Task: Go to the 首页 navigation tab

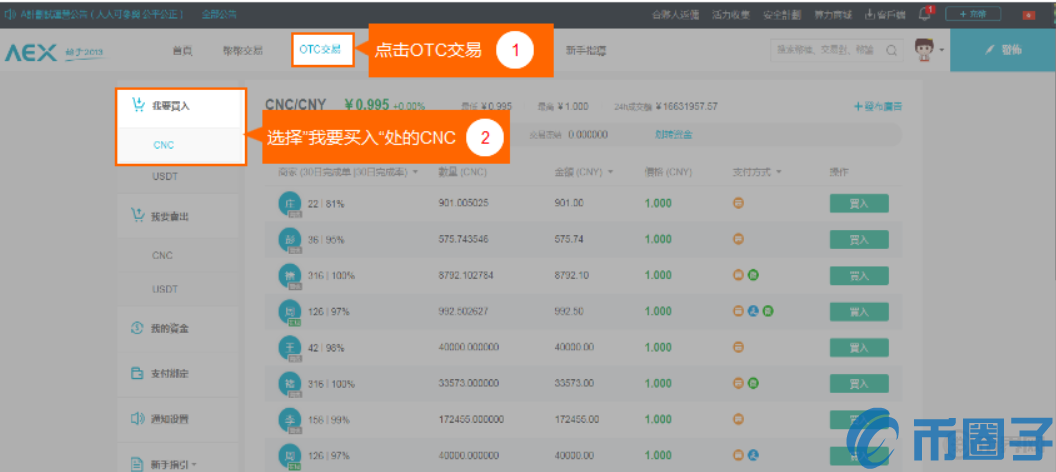Action: [181, 50]
